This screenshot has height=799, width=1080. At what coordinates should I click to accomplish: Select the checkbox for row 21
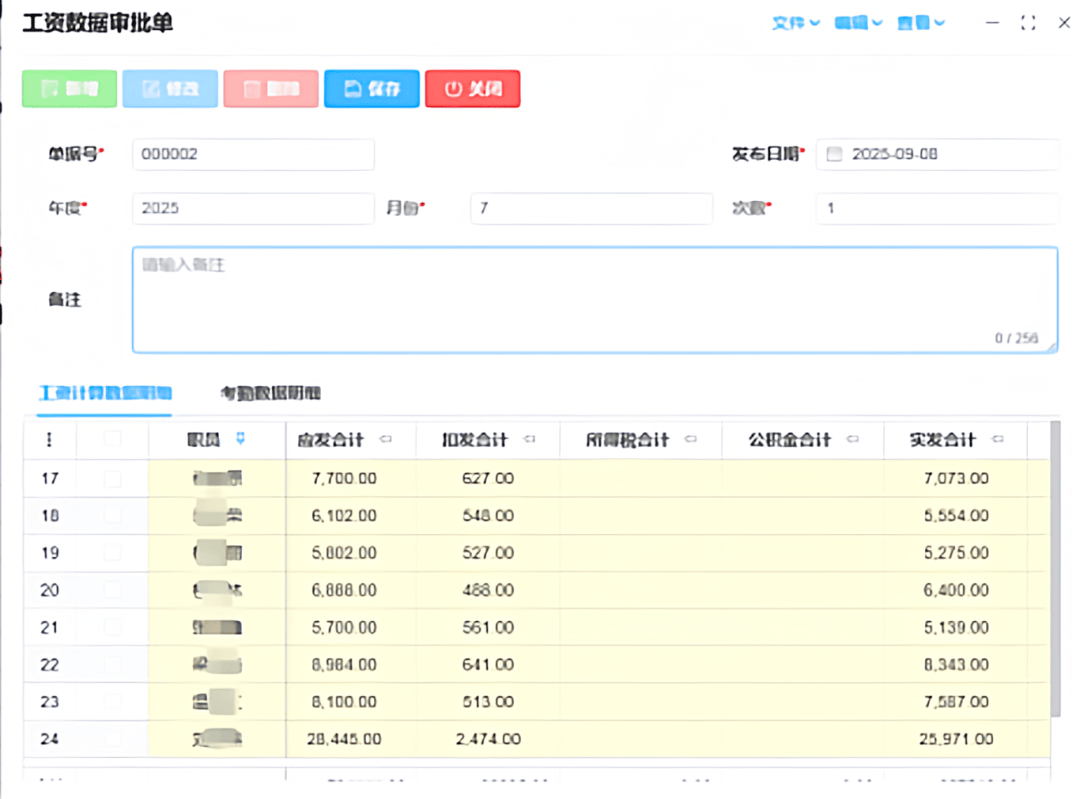(x=112, y=627)
